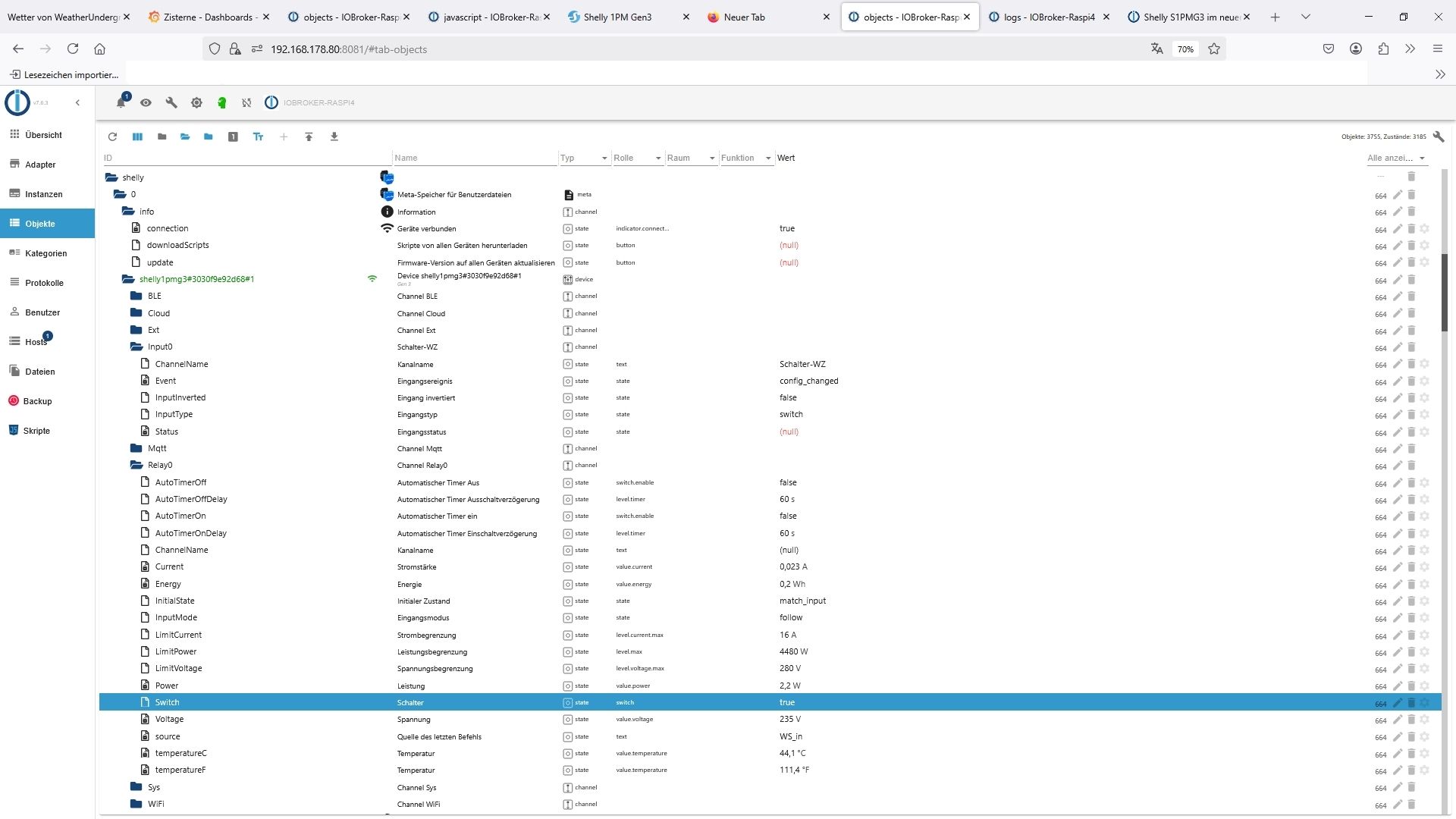Image resolution: width=1456 pixels, height=819 pixels.
Task: Switch to the Shelly 1PM Gen3 browser tab
Action: pos(617,17)
